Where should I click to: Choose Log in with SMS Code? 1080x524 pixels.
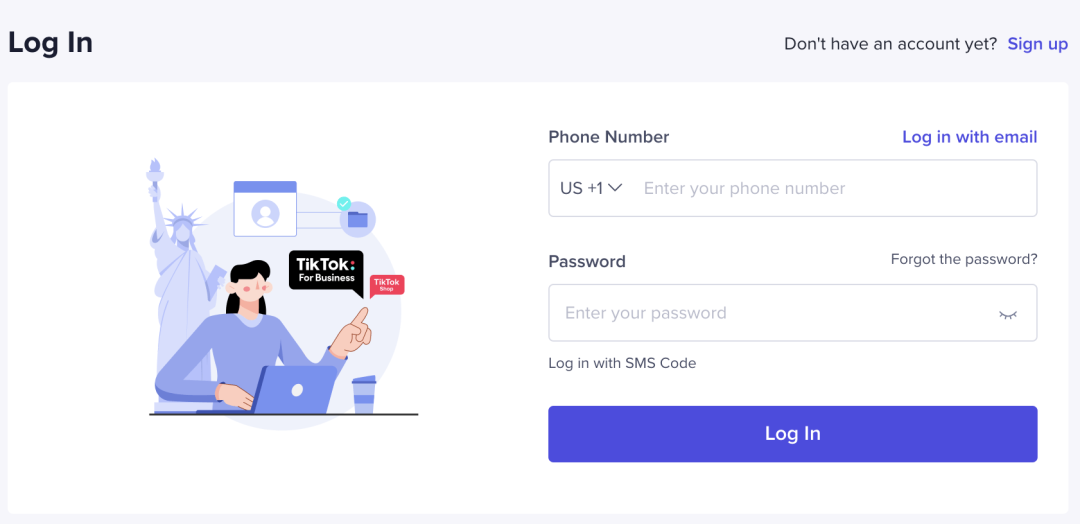click(x=622, y=363)
